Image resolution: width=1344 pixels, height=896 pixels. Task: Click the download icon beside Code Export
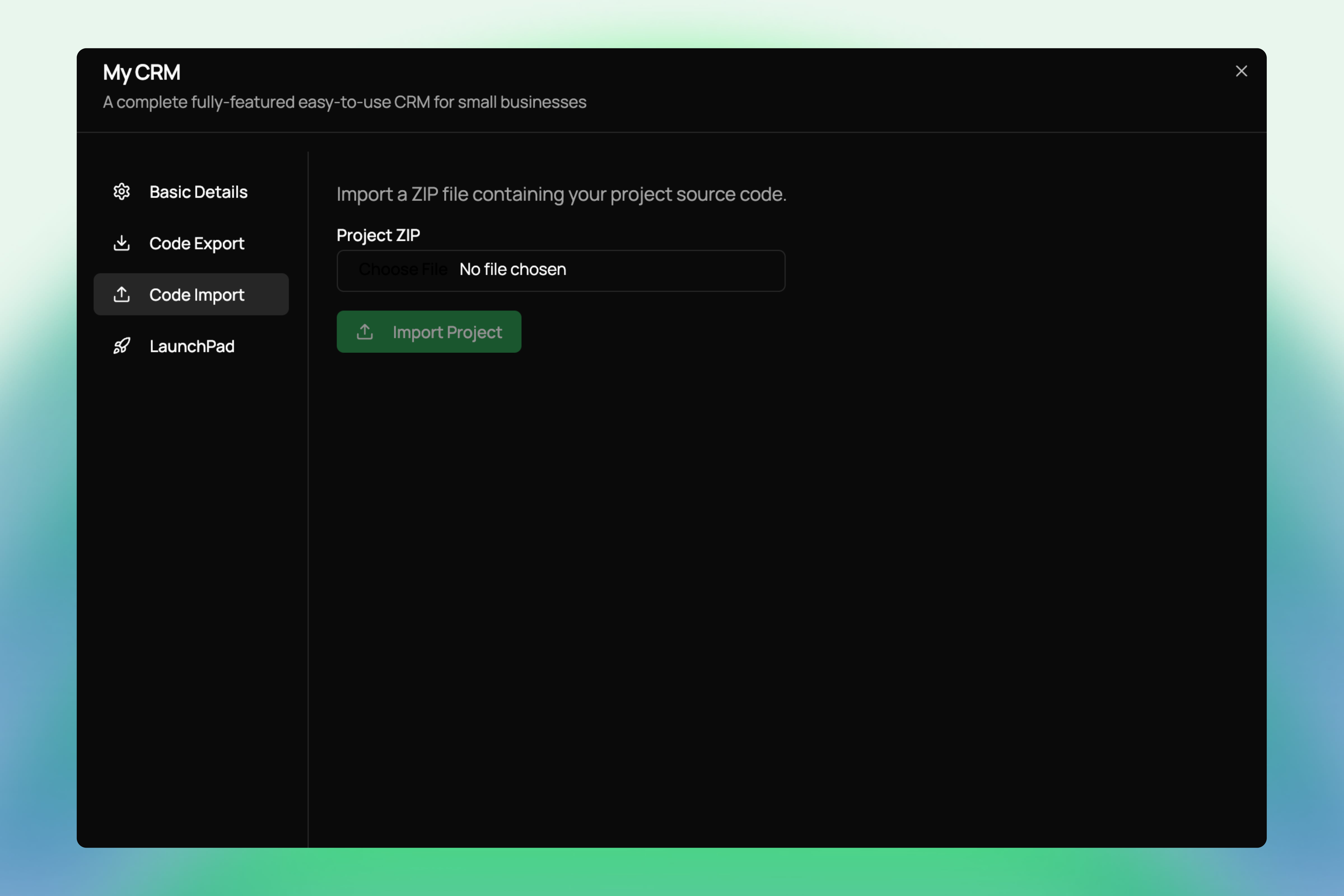(122, 243)
